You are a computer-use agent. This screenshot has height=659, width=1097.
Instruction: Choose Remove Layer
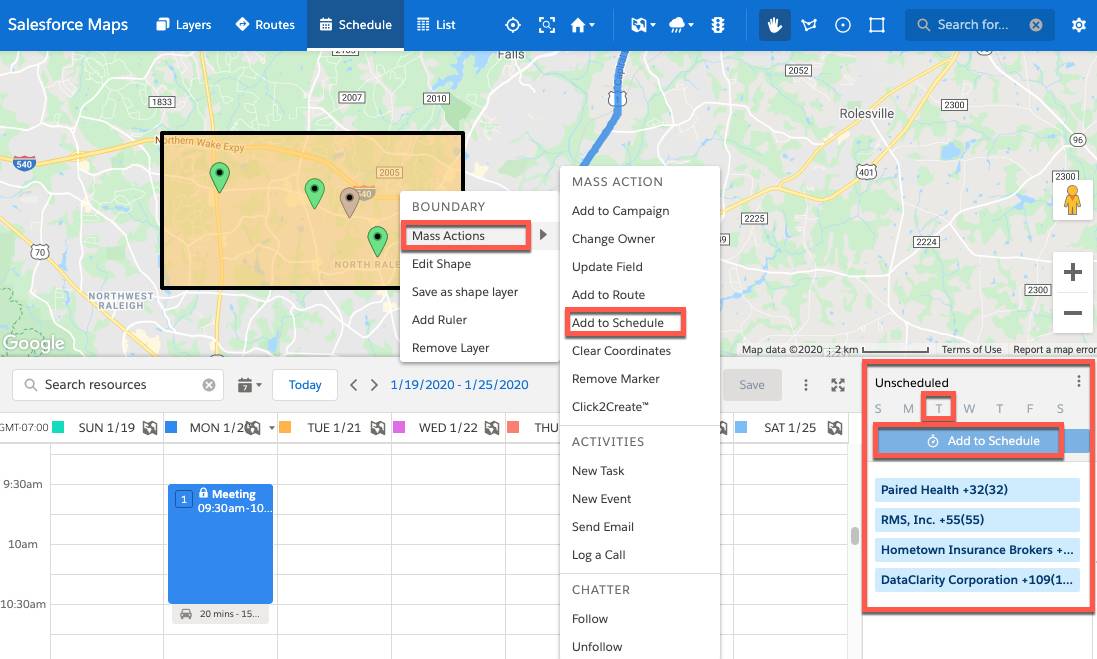(x=451, y=348)
